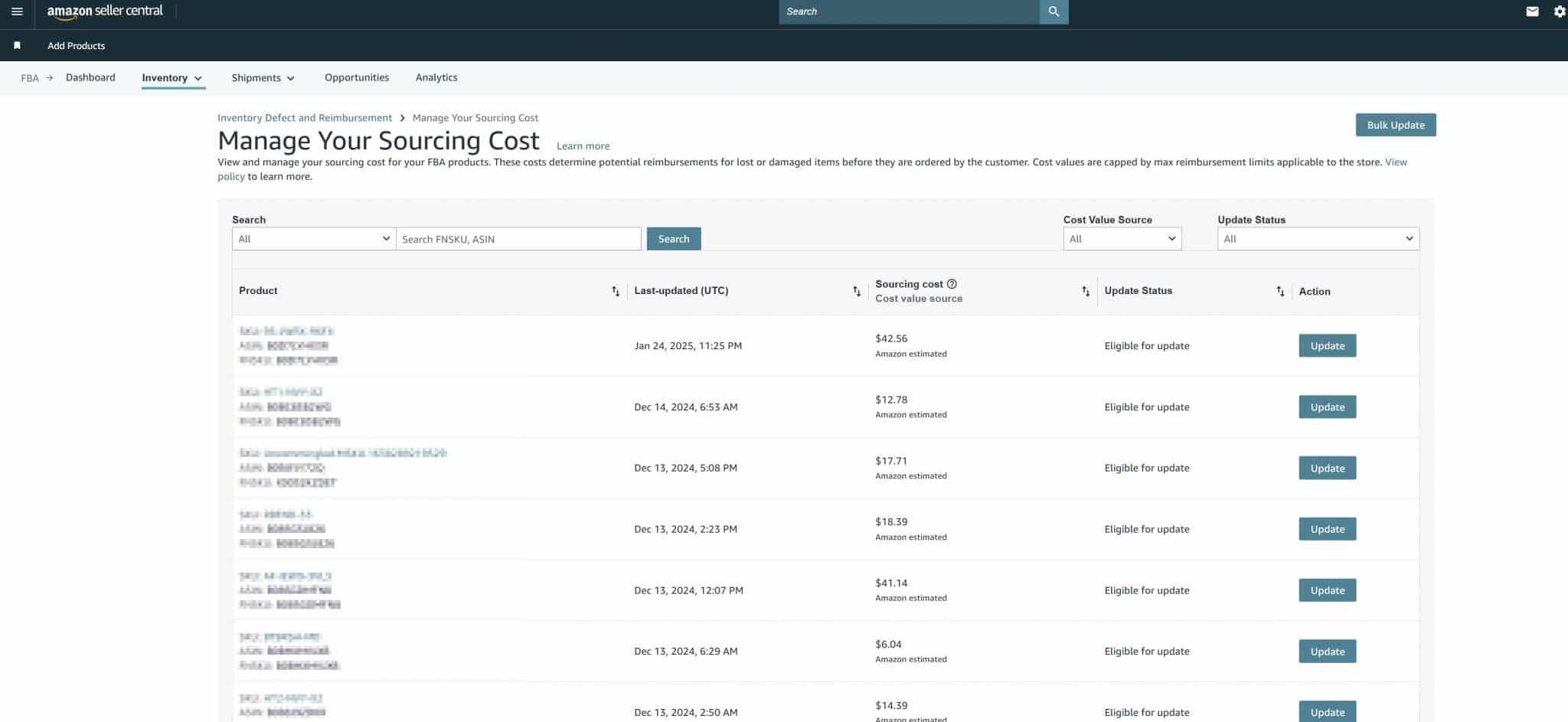Image resolution: width=1568 pixels, height=722 pixels.
Task: Open the mail messages icon
Action: point(1532,11)
